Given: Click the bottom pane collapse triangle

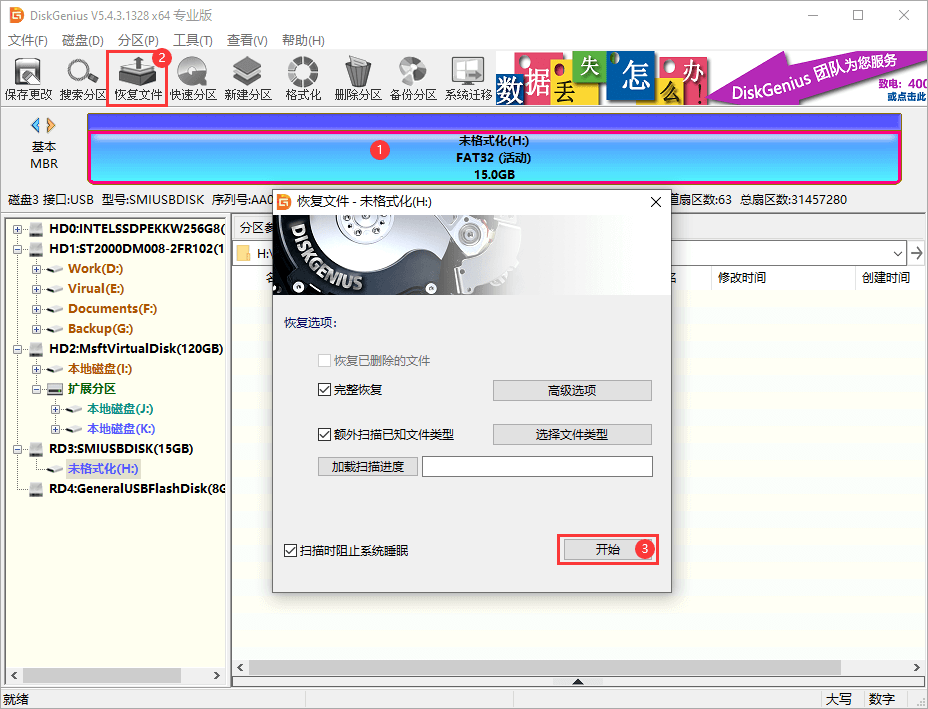Looking at the screenshot, I should pos(578,681).
